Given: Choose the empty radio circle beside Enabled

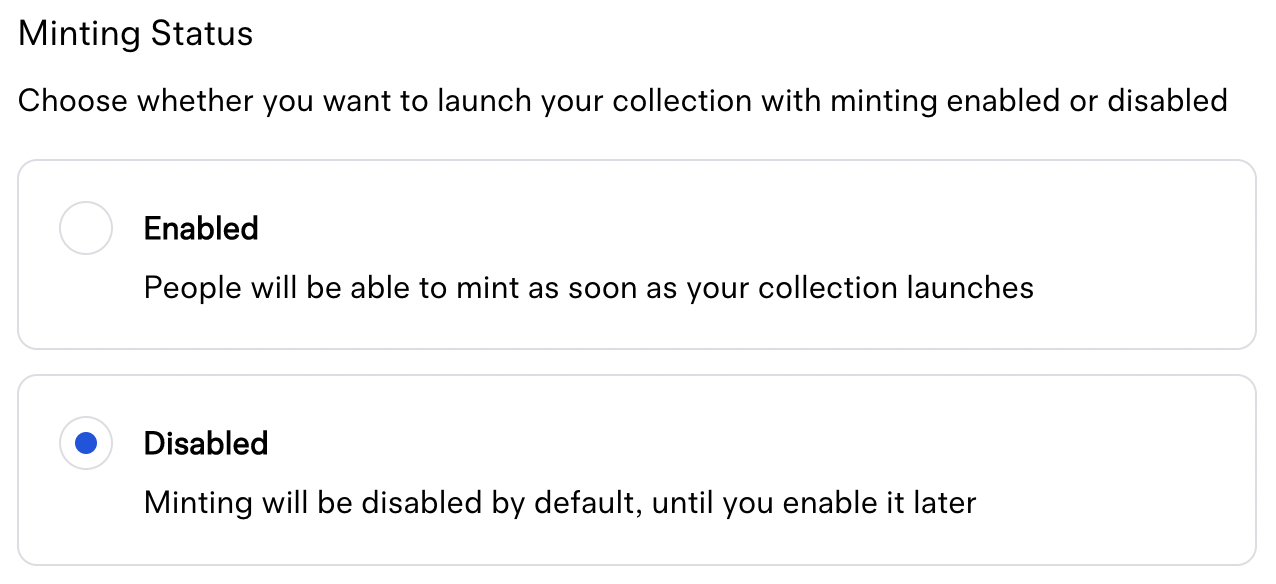Looking at the screenshot, I should pyautogui.click(x=86, y=229).
